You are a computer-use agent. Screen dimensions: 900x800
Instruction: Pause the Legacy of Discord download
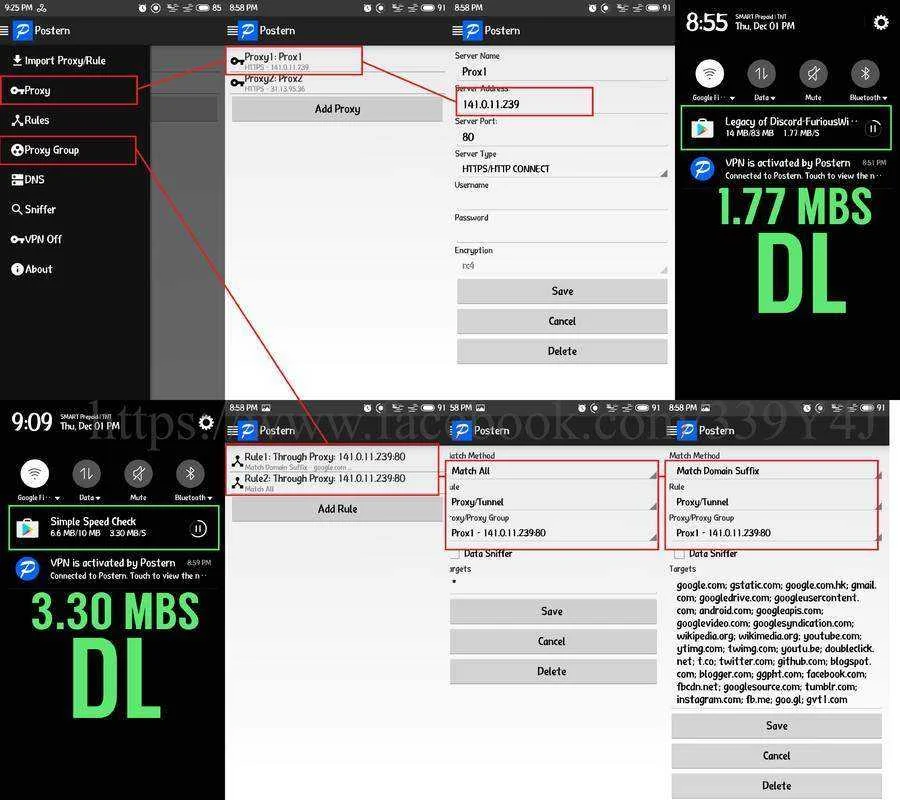tap(873, 128)
